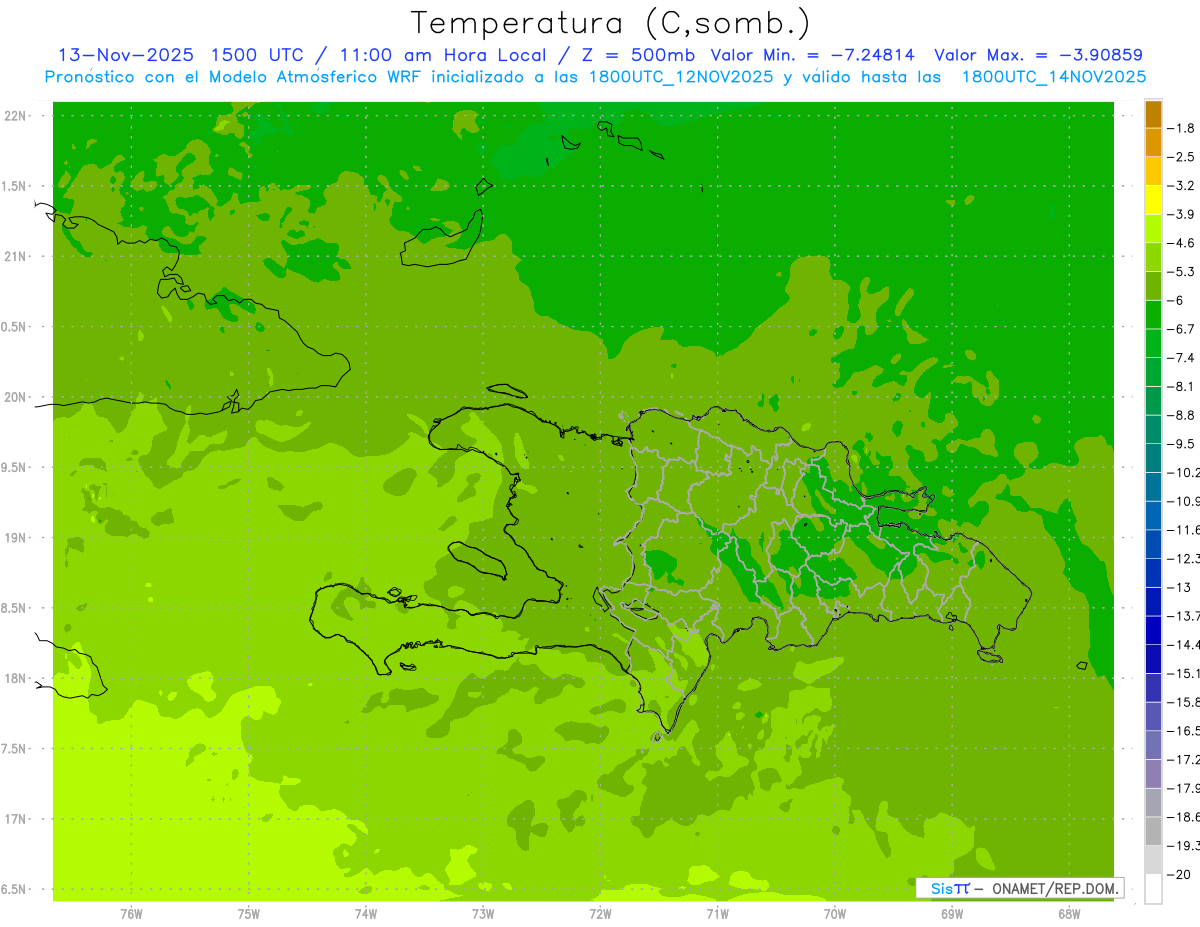Click the "-6.7" colorbar label
Screen dimensions: 1200x927
point(1181,329)
